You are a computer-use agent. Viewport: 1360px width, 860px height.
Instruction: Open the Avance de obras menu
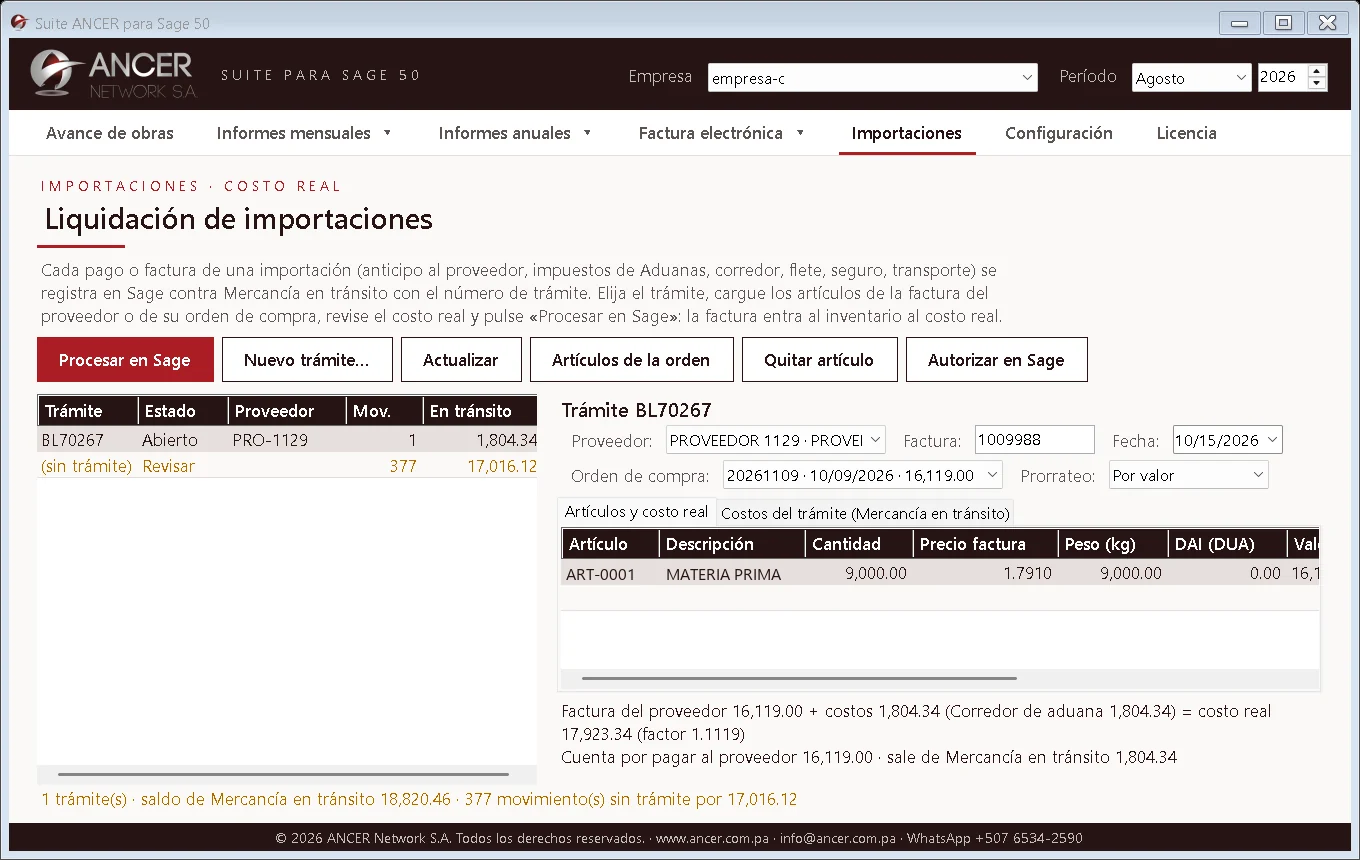coord(110,133)
